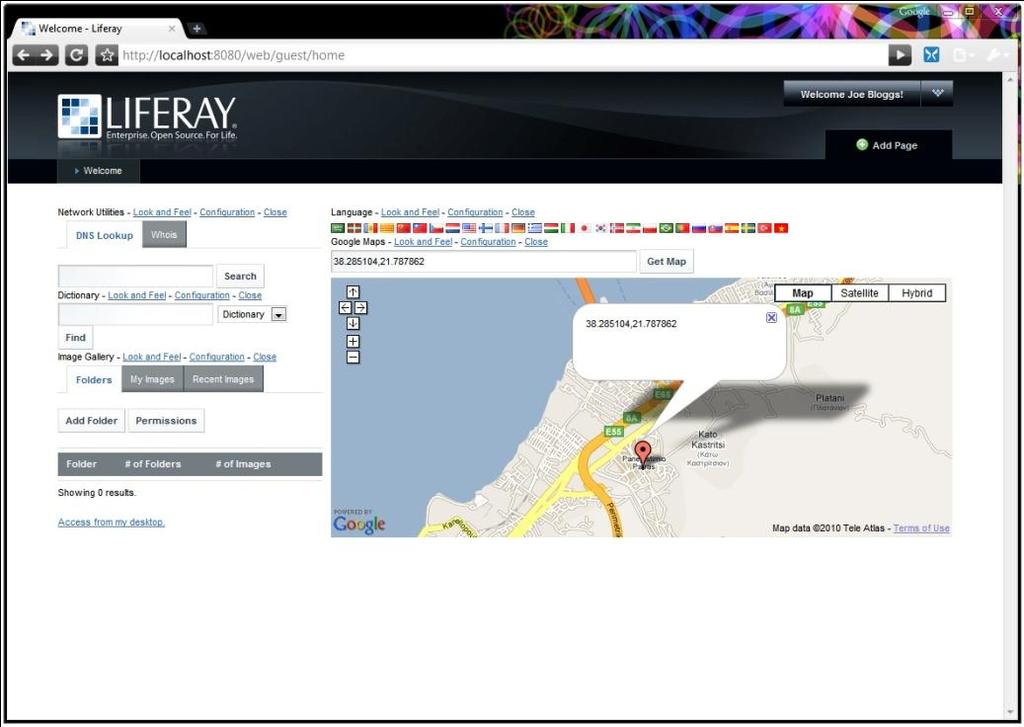The width and height of the screenshot is (1024, 727).
Task: Select the Folders tab in Image Gallery
Action: pyautogui.click(x=93, y=380)
